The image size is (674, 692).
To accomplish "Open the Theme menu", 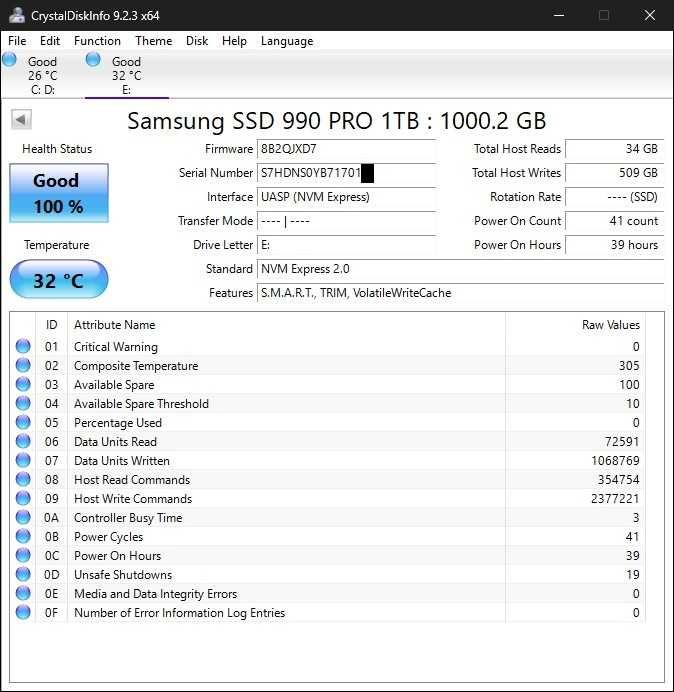I will (154, 41).
